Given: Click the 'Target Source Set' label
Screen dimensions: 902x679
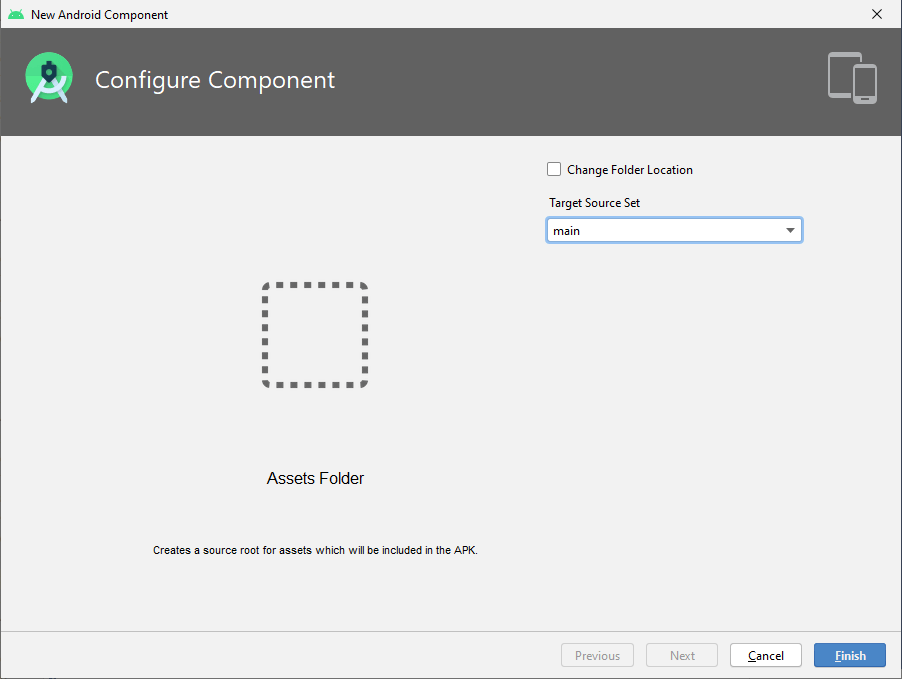Looking at the screenshot, I should (594, 203).
